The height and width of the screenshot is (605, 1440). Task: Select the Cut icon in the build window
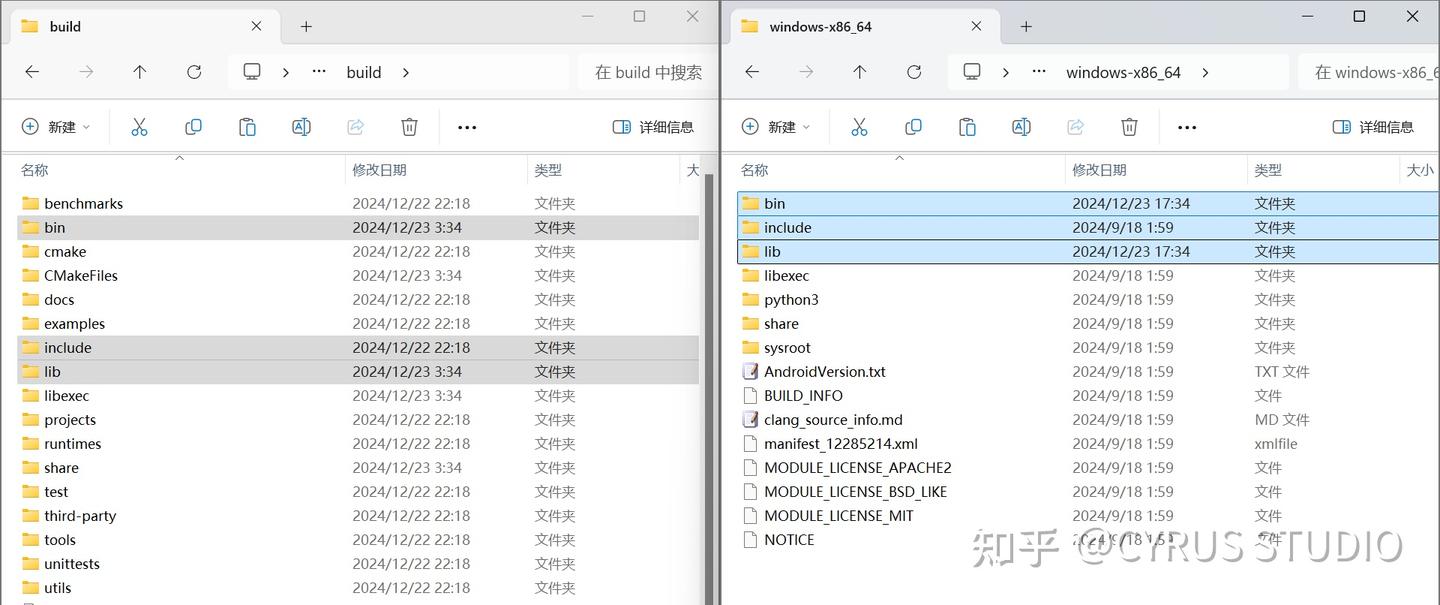click(139, 127)
